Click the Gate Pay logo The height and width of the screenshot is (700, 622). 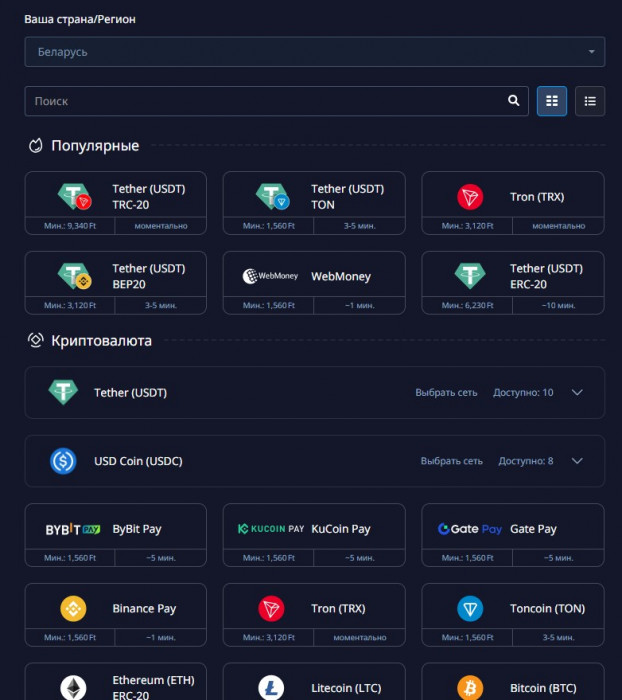(470, 529)
